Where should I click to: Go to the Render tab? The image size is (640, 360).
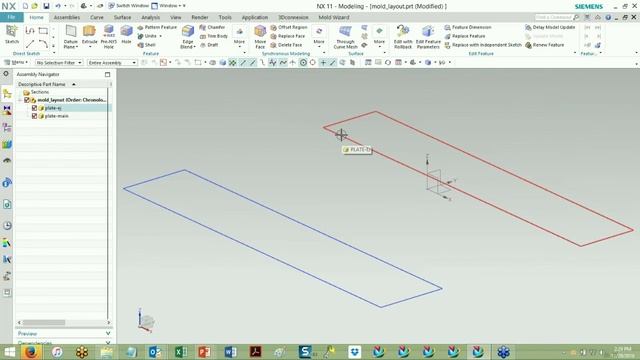pos(200,17)
